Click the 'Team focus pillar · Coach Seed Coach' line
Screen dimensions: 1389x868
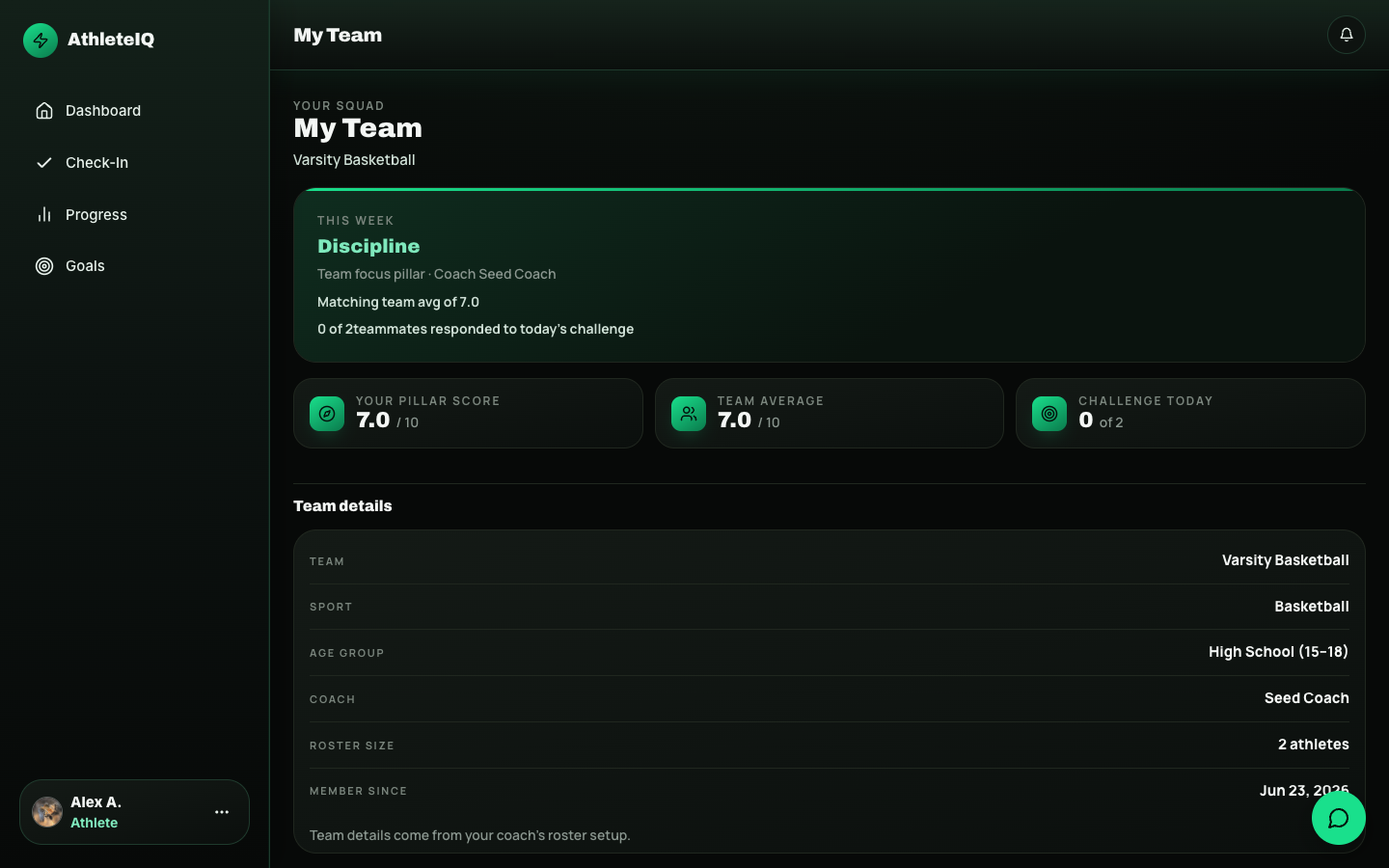pyautogui.click(x=437, y=274)
